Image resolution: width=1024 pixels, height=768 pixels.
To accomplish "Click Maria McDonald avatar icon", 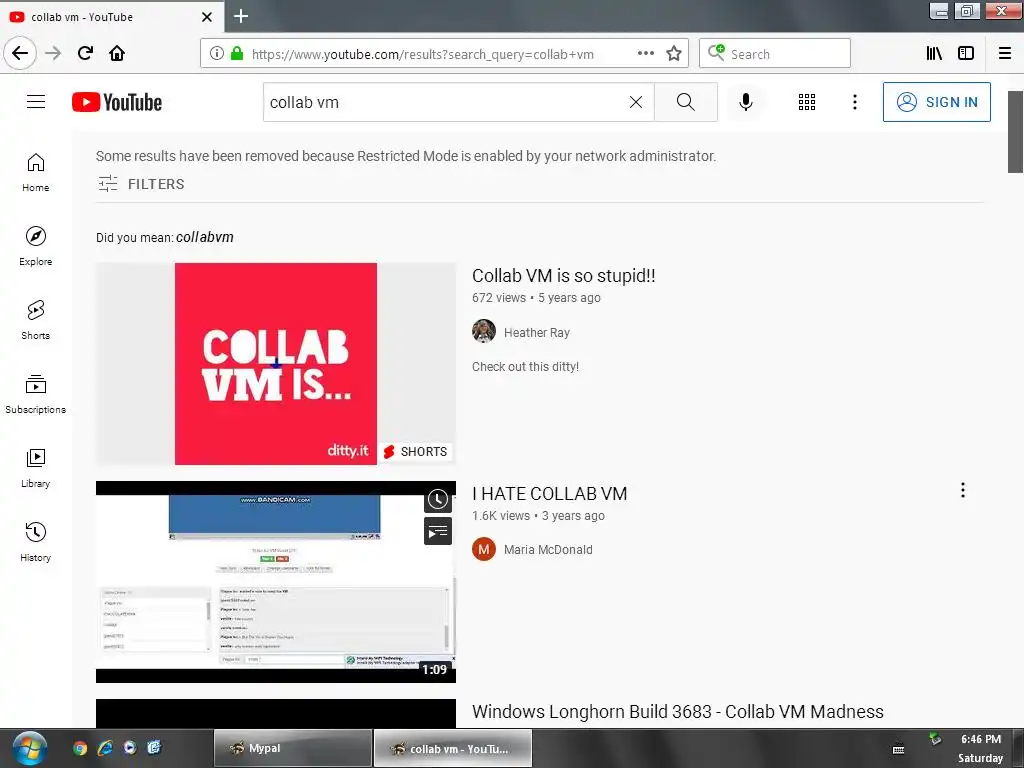I will [x=484, y=549].
